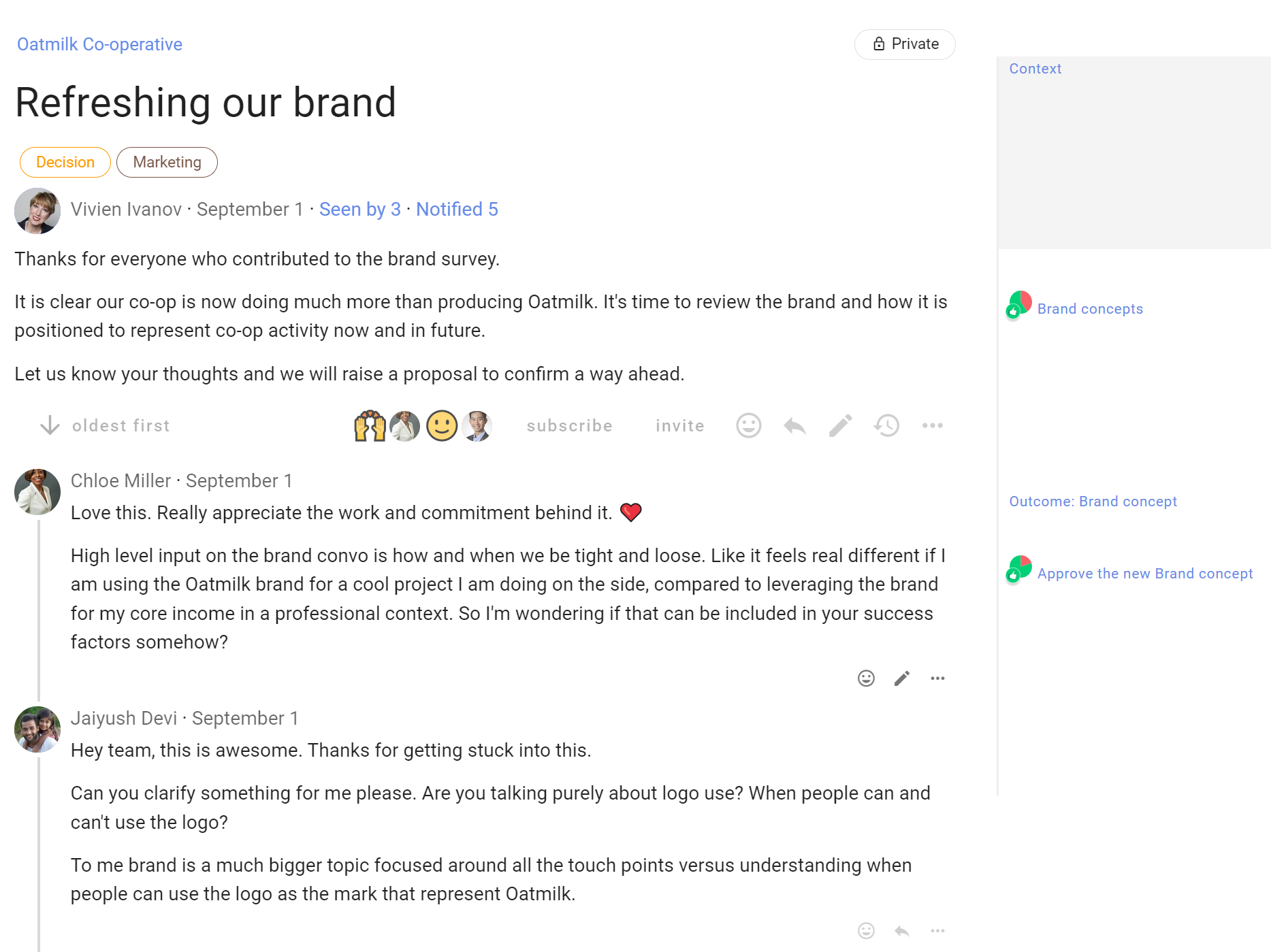Viewport: 1271px width, 952px height.
Task: Open more options on Chloe Miller's comment
Action: pos(937,678)
